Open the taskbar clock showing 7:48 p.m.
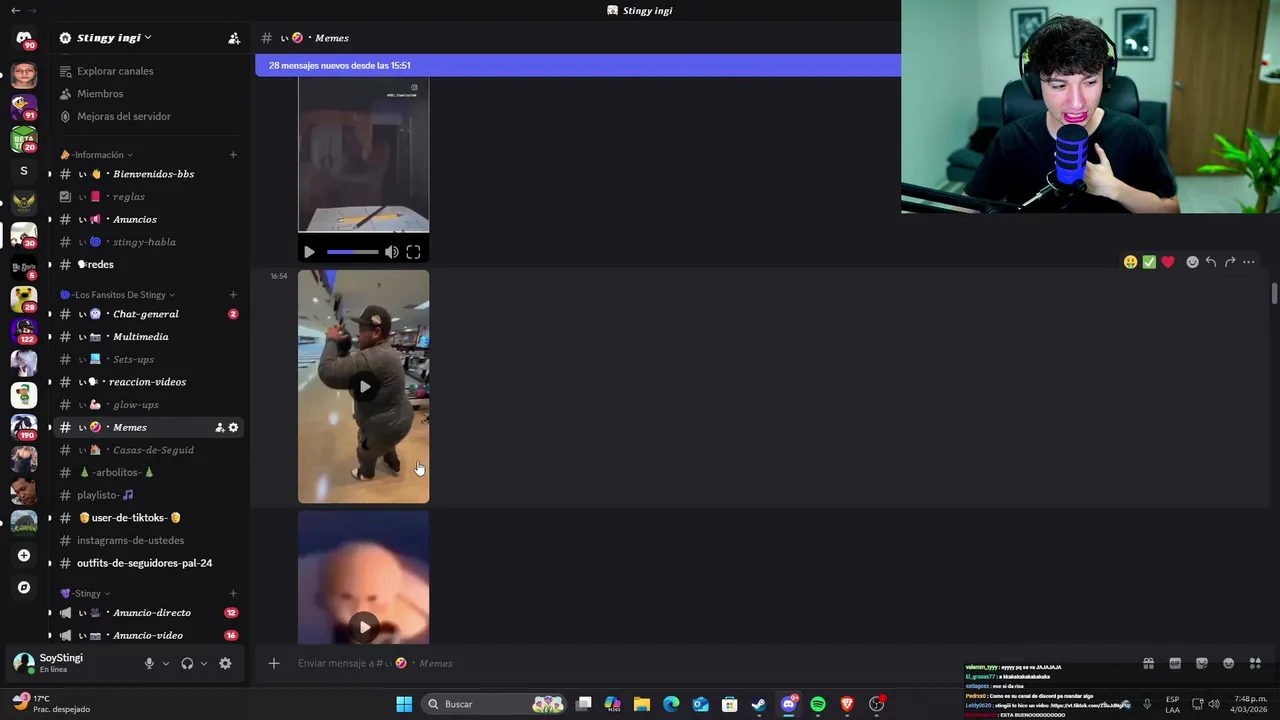 pyautogui.click(x=1250, y=704)
